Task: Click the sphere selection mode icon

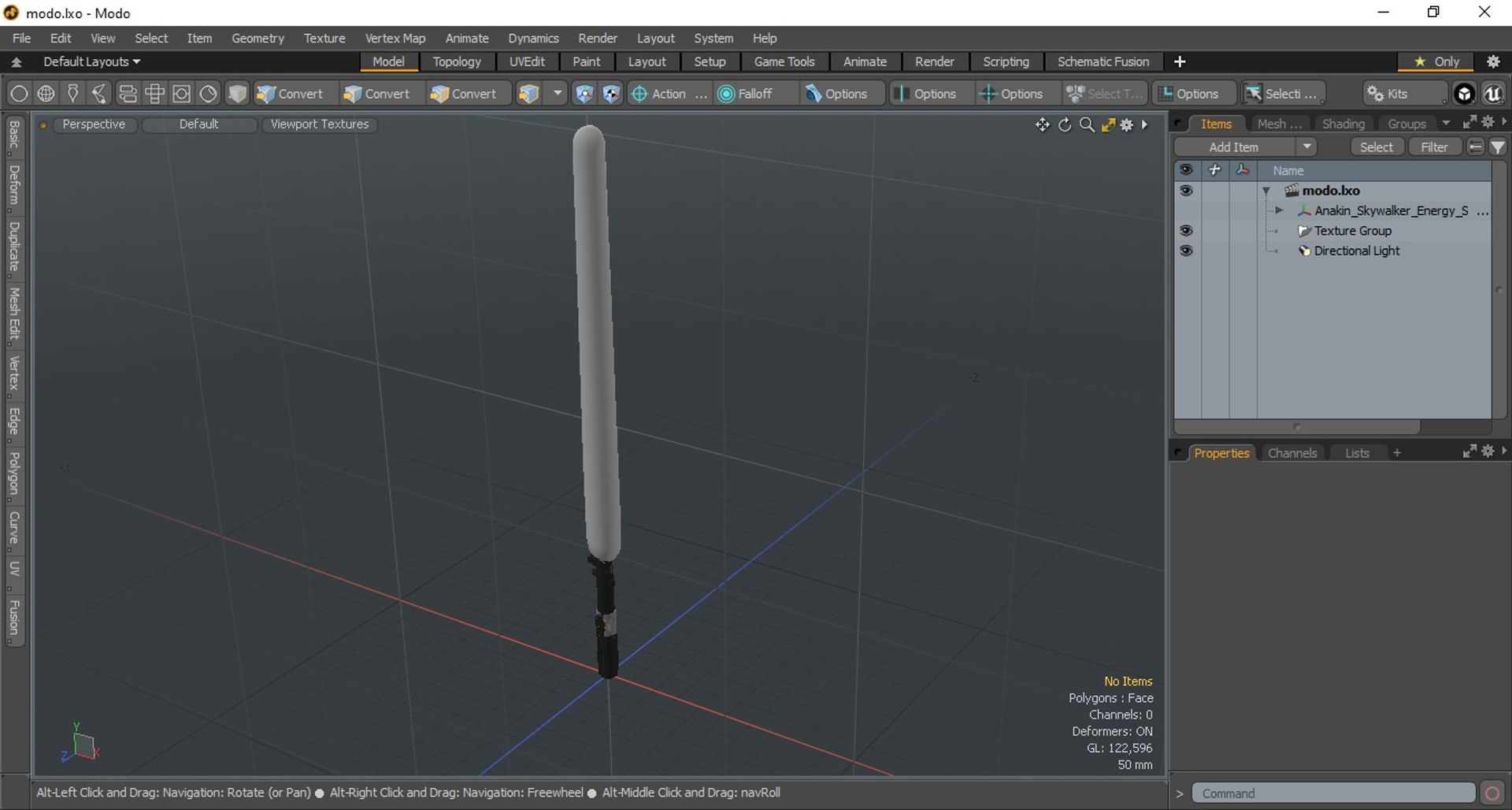Action: click(19, 94)
